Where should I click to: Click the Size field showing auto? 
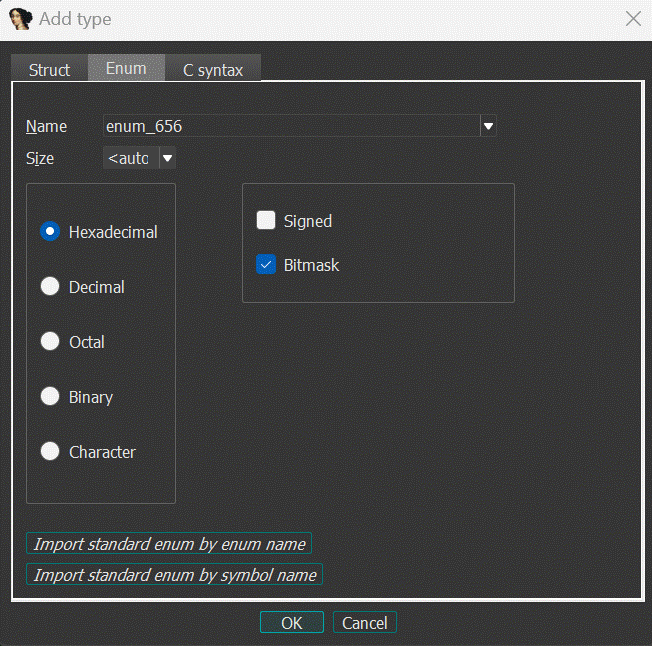[x=129, y=158]
